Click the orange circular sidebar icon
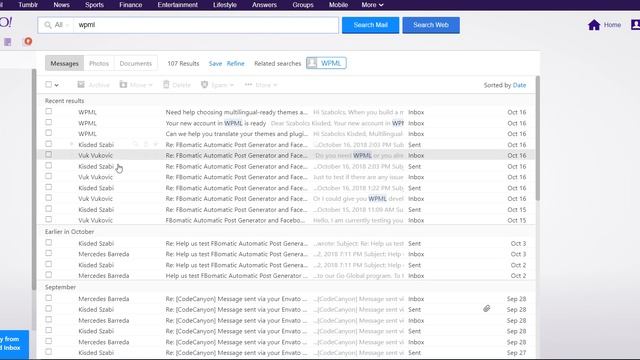This screenshot has height=360, width=640. coord(28,42)
